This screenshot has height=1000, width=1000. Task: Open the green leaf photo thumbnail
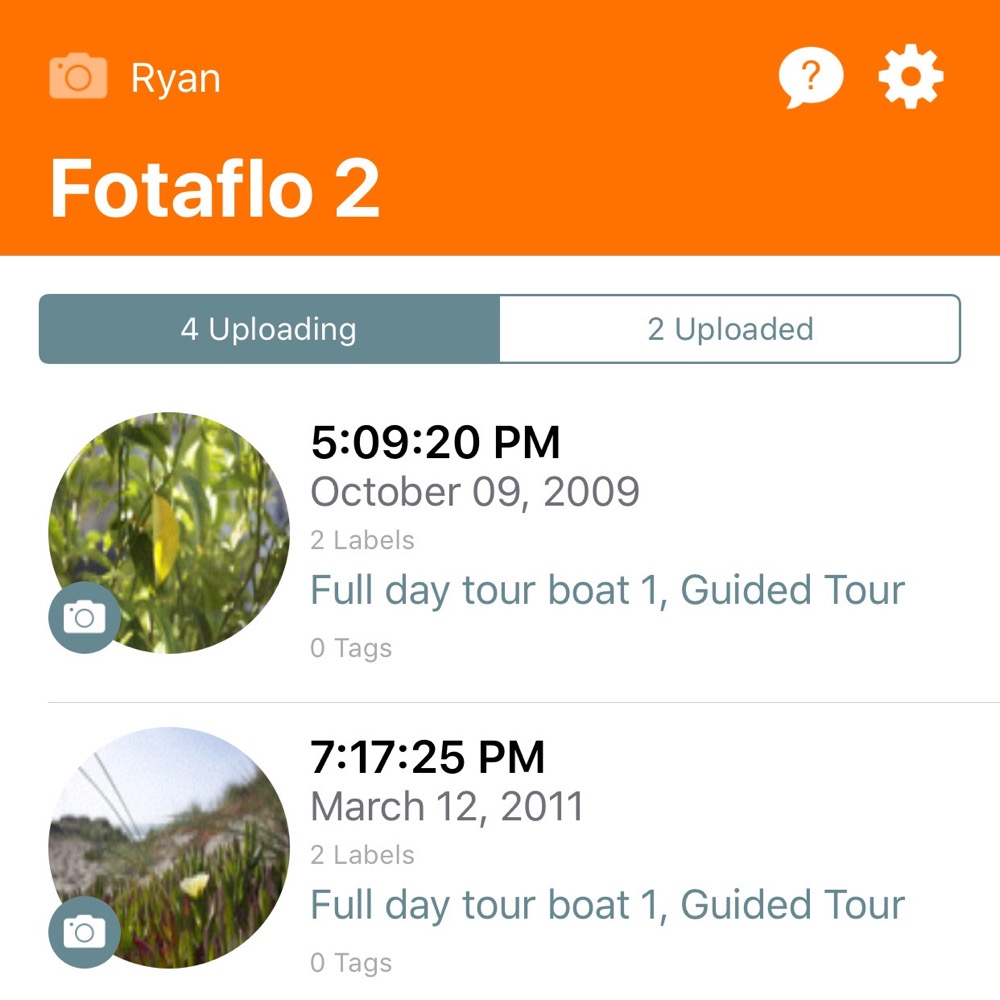coord(169,533)
